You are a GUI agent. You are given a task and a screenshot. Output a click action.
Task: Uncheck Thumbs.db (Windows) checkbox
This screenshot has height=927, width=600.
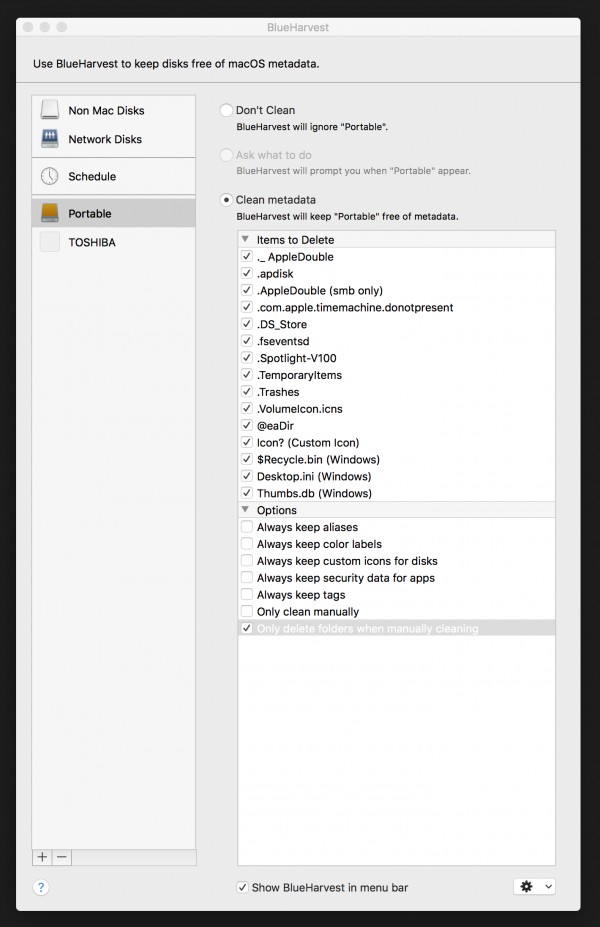coord(247,492)
